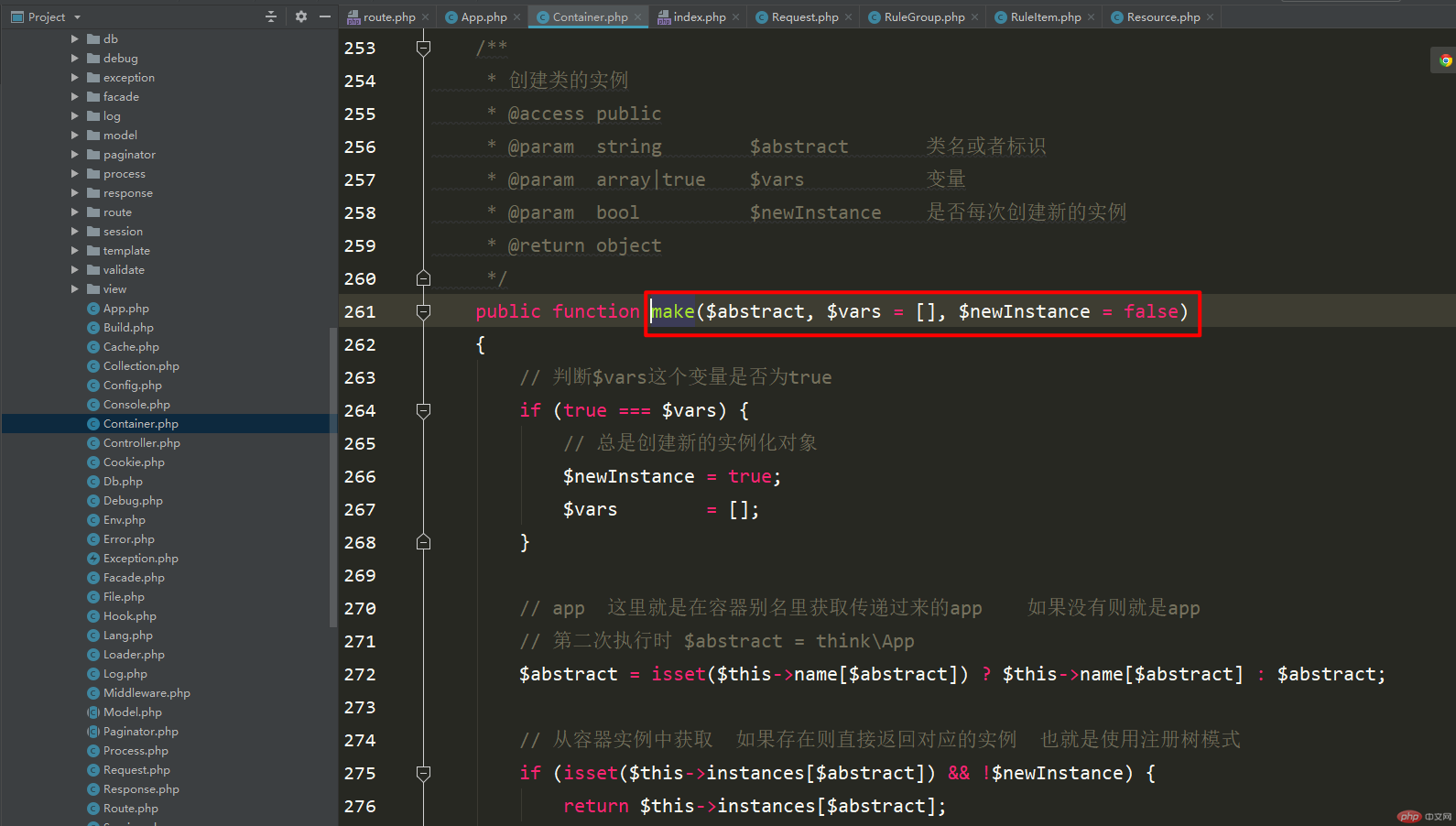Click the Error.php class icon

[x=93, y=538]
